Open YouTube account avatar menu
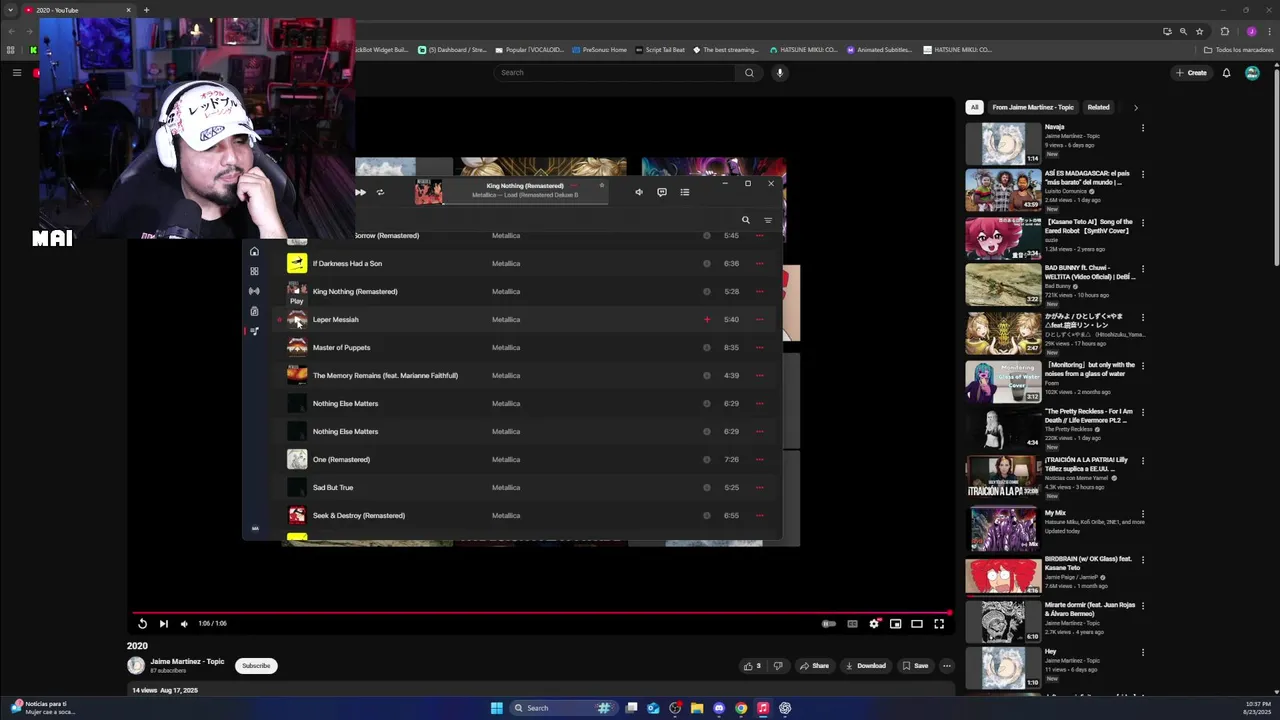This screenshot has width=1280, height=720. (1252, 73)
